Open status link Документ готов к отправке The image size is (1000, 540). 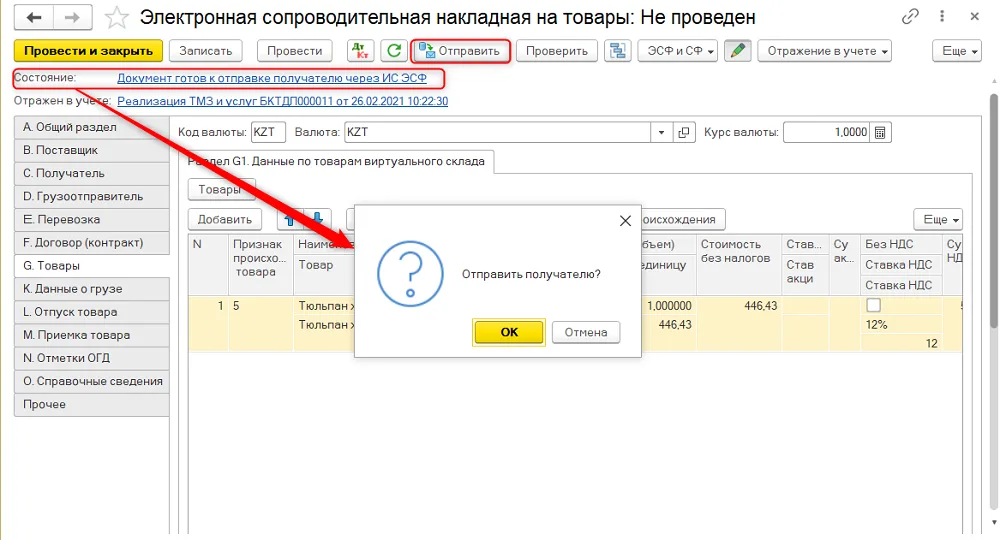[272, 78]
